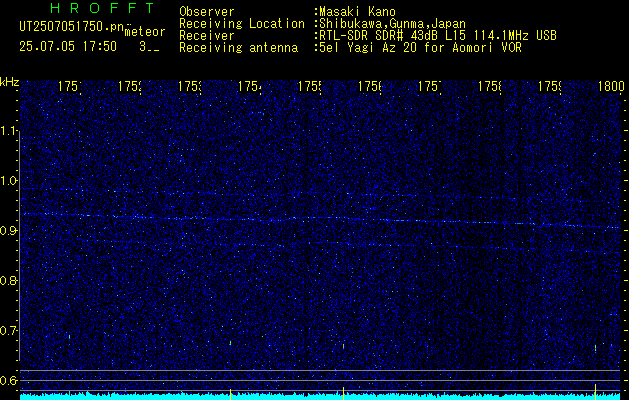
Task: Select the RTL-SDR SDR# 114.1MHz USB receiver text
Action: click(436, 36)
